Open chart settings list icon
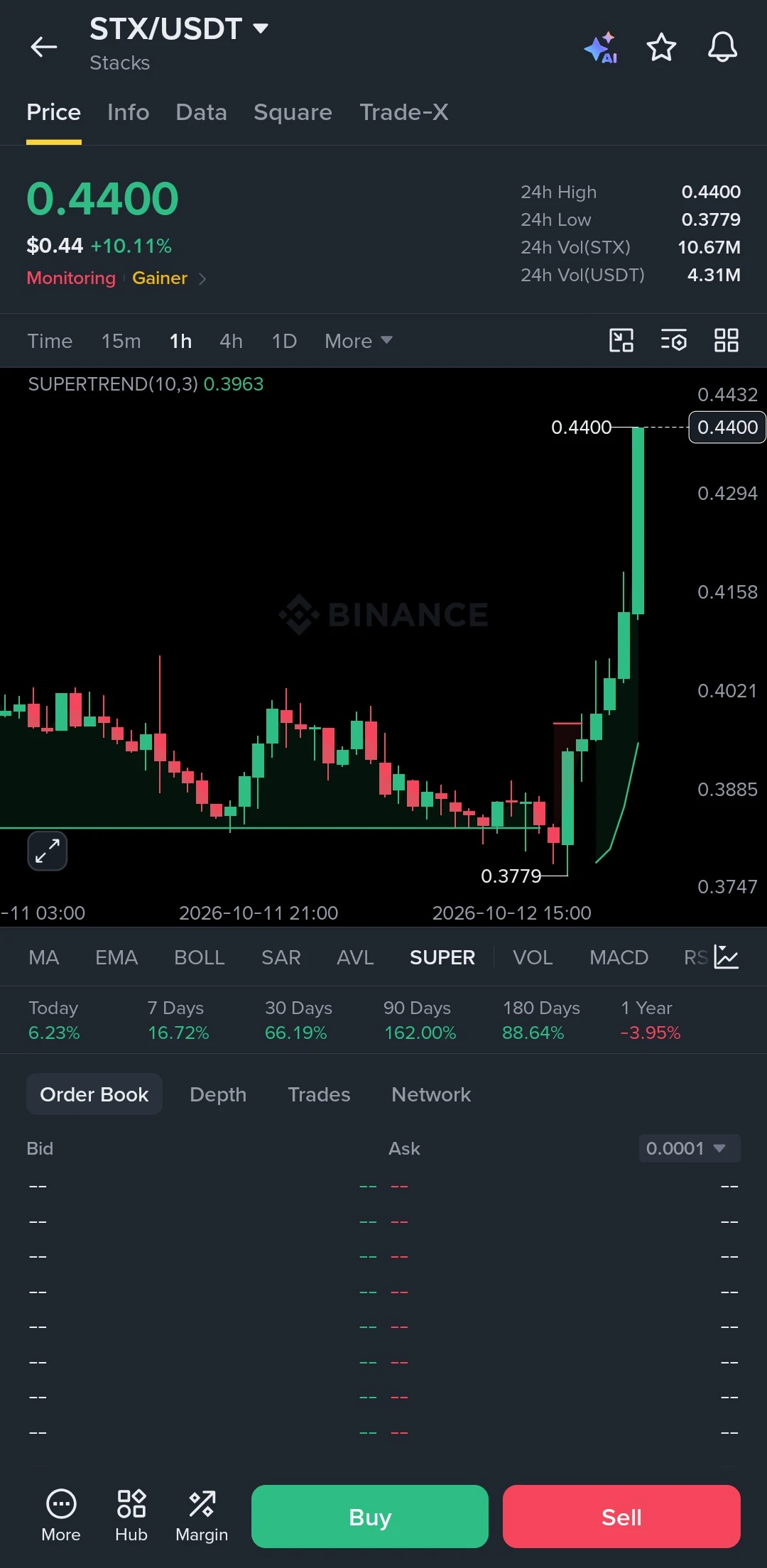This screenshot has width=767, height=1568. (674, 341)
